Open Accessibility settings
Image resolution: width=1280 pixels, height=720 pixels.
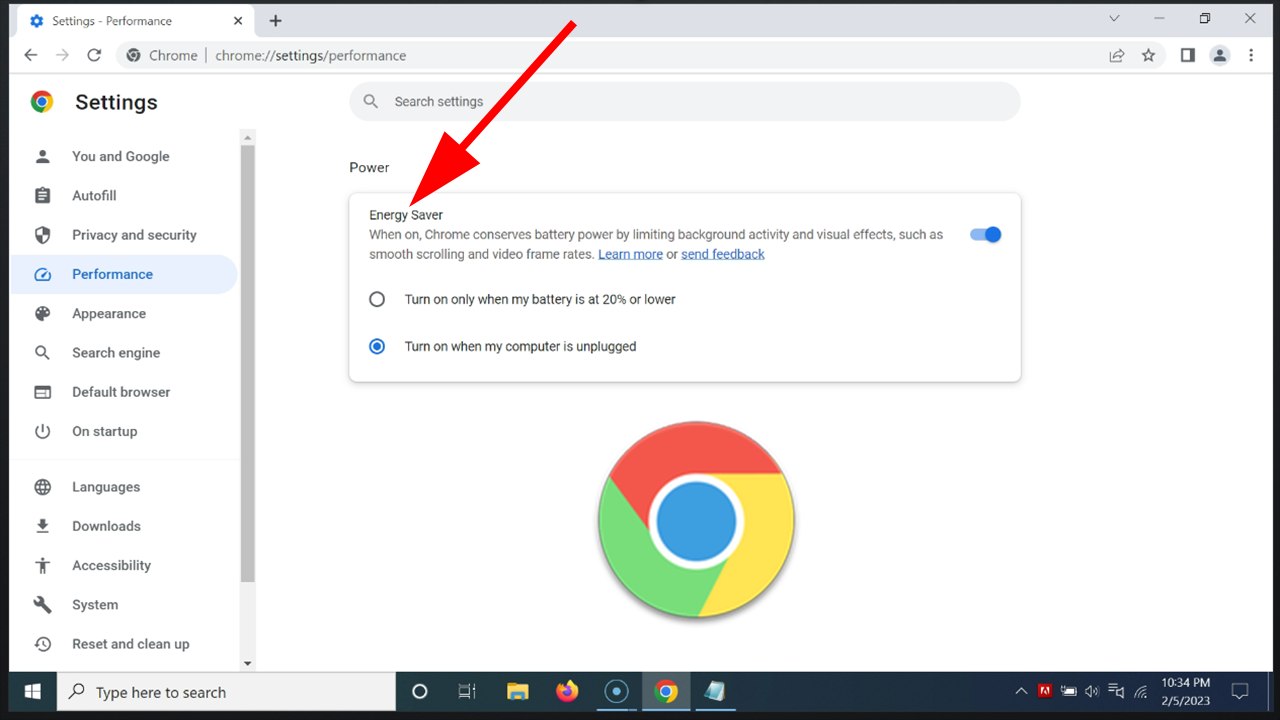[111, 566]
